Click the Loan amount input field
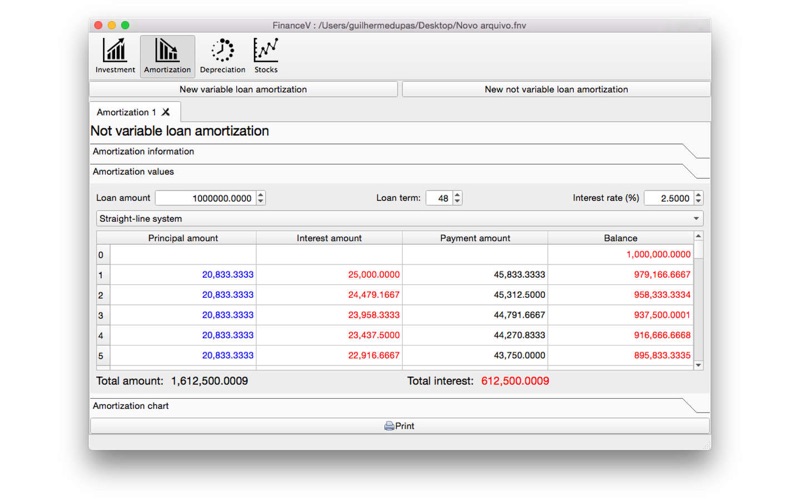 coord(206,198)
